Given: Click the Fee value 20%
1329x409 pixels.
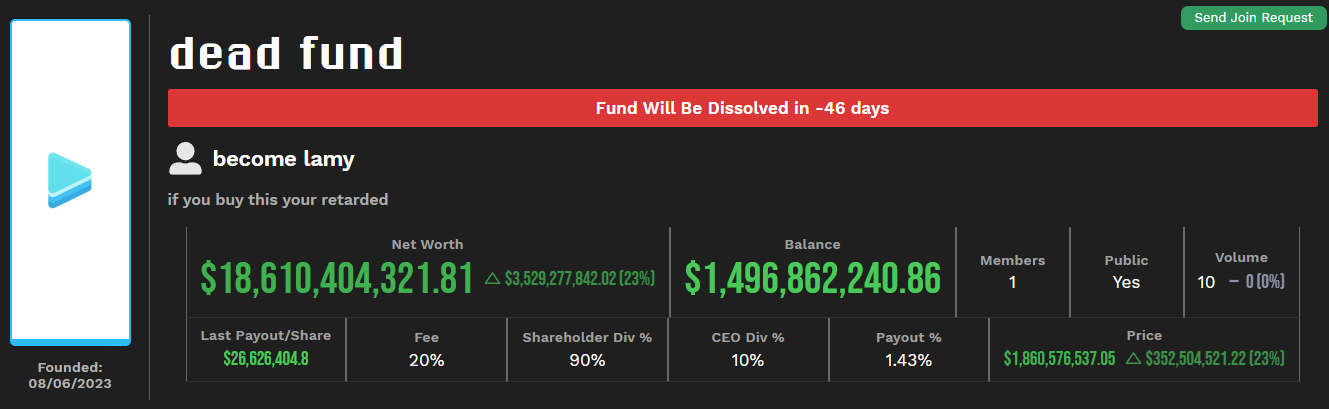Looking at the screenshot, I should click(426, 360).
